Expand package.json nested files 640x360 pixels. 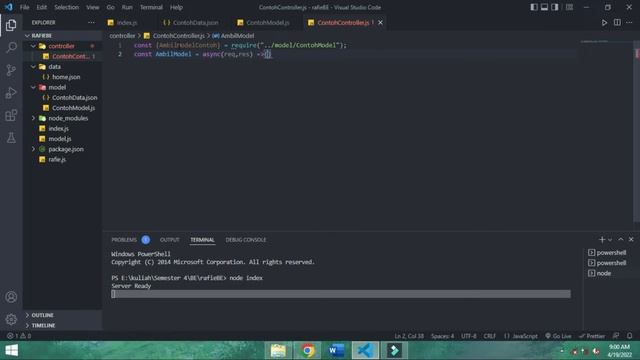[x=33, y=149]
